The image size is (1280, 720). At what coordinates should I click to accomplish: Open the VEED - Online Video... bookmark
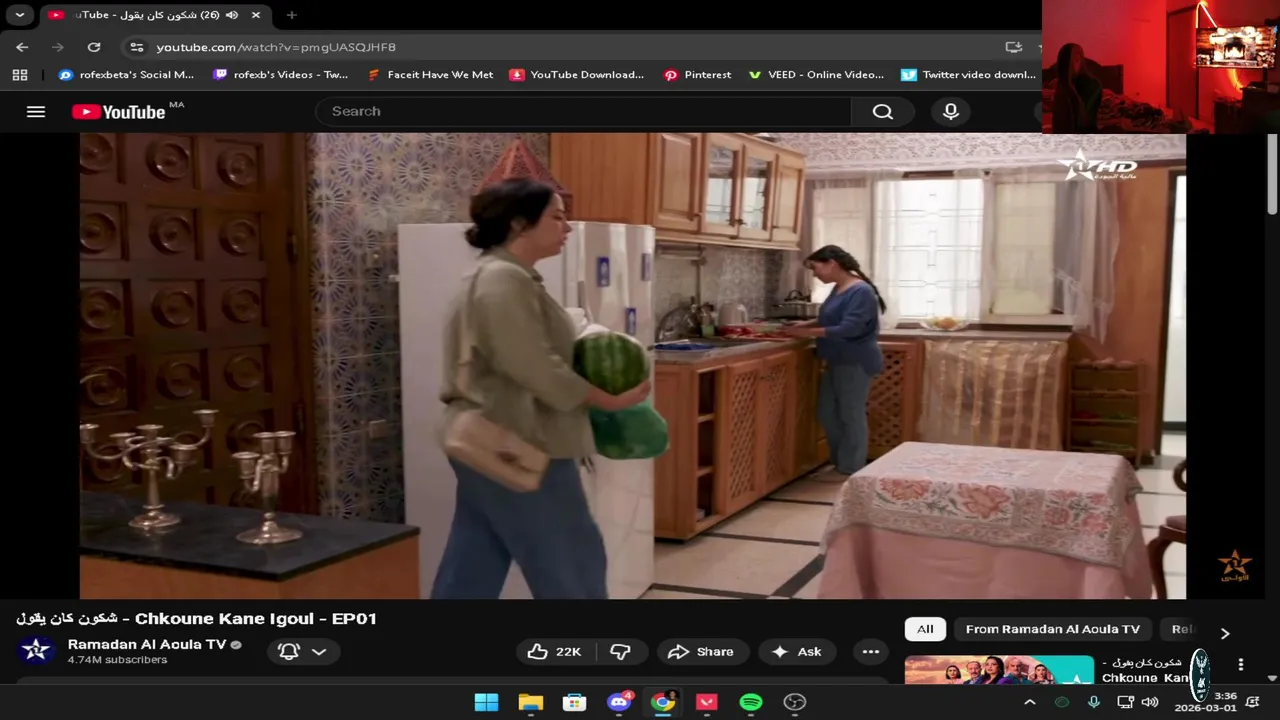(816, 75)
